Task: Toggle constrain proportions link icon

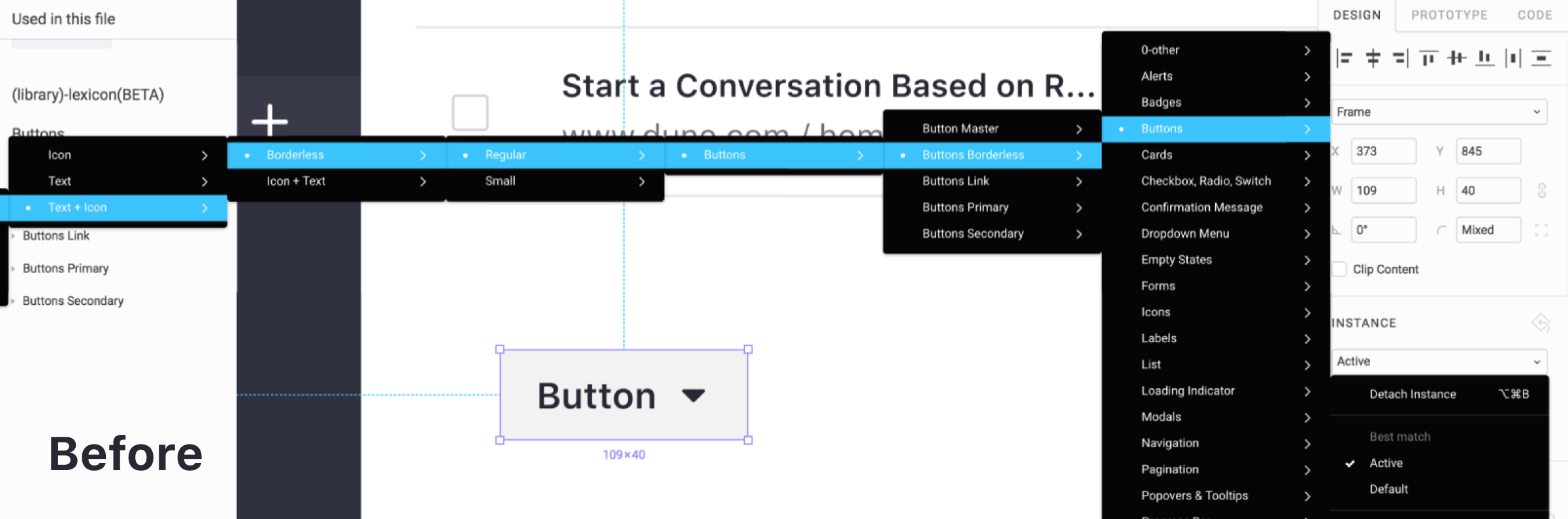Action: (x=1542, y=191)
